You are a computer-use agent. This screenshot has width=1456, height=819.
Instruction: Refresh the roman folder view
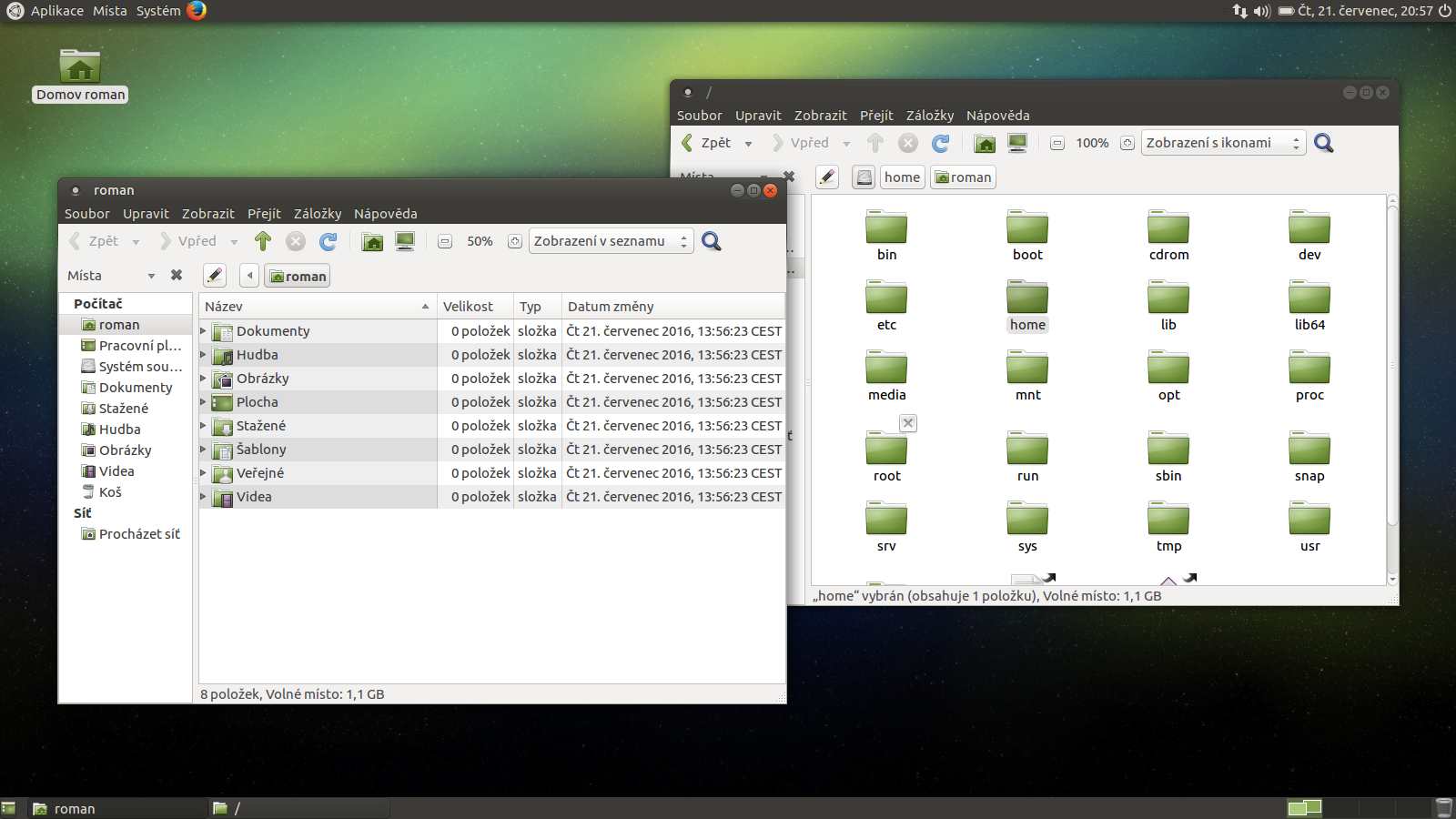(x=329, y=241)
